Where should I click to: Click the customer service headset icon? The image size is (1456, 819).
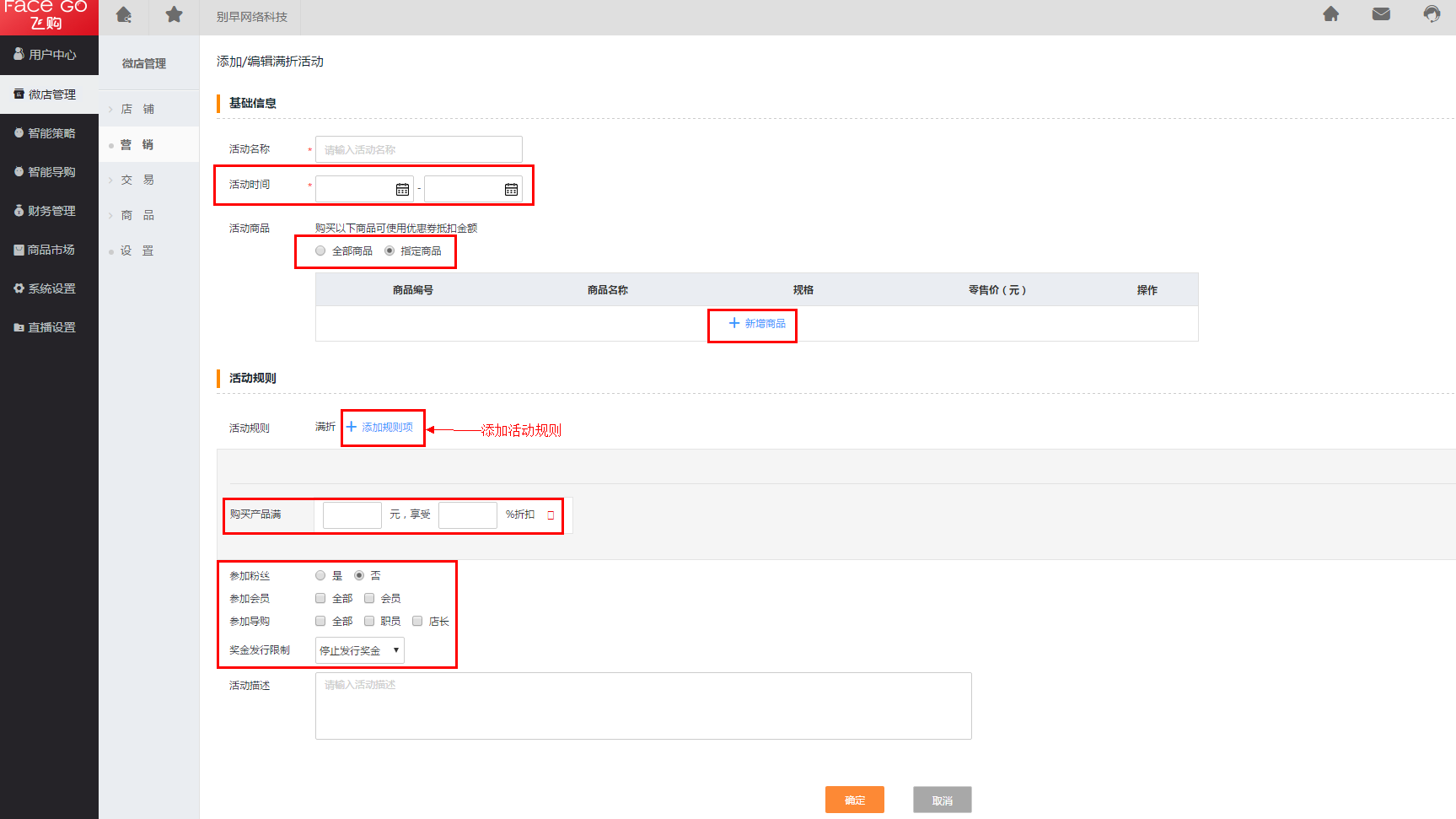pyautogui.click(x=1432, y=14)
